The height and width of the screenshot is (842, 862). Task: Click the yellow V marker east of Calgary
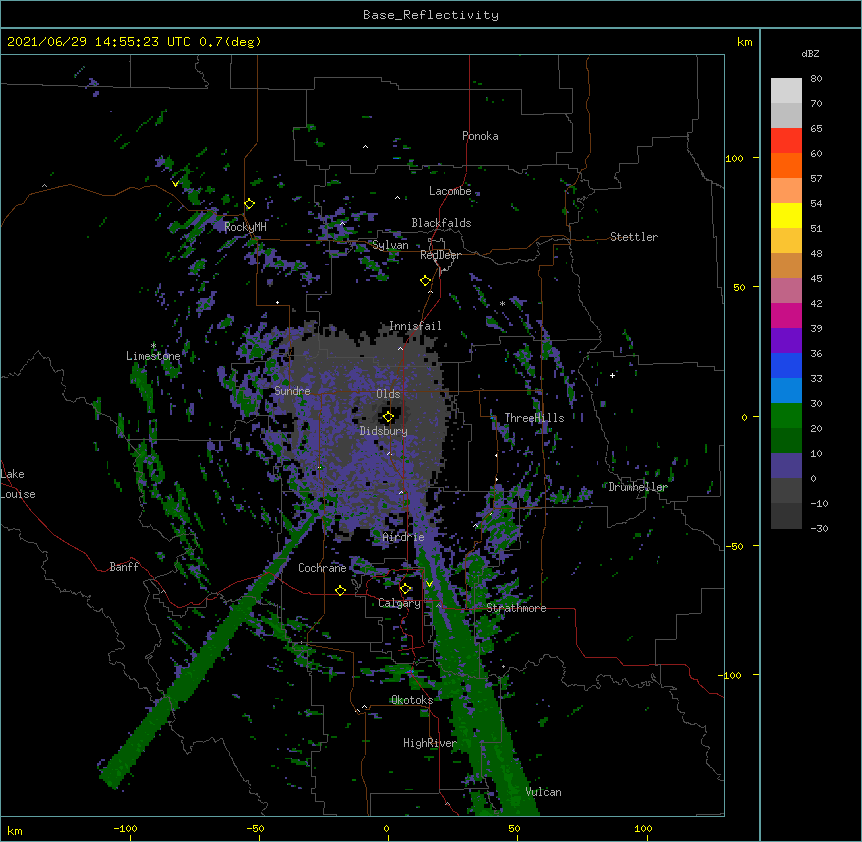[429, 584]
